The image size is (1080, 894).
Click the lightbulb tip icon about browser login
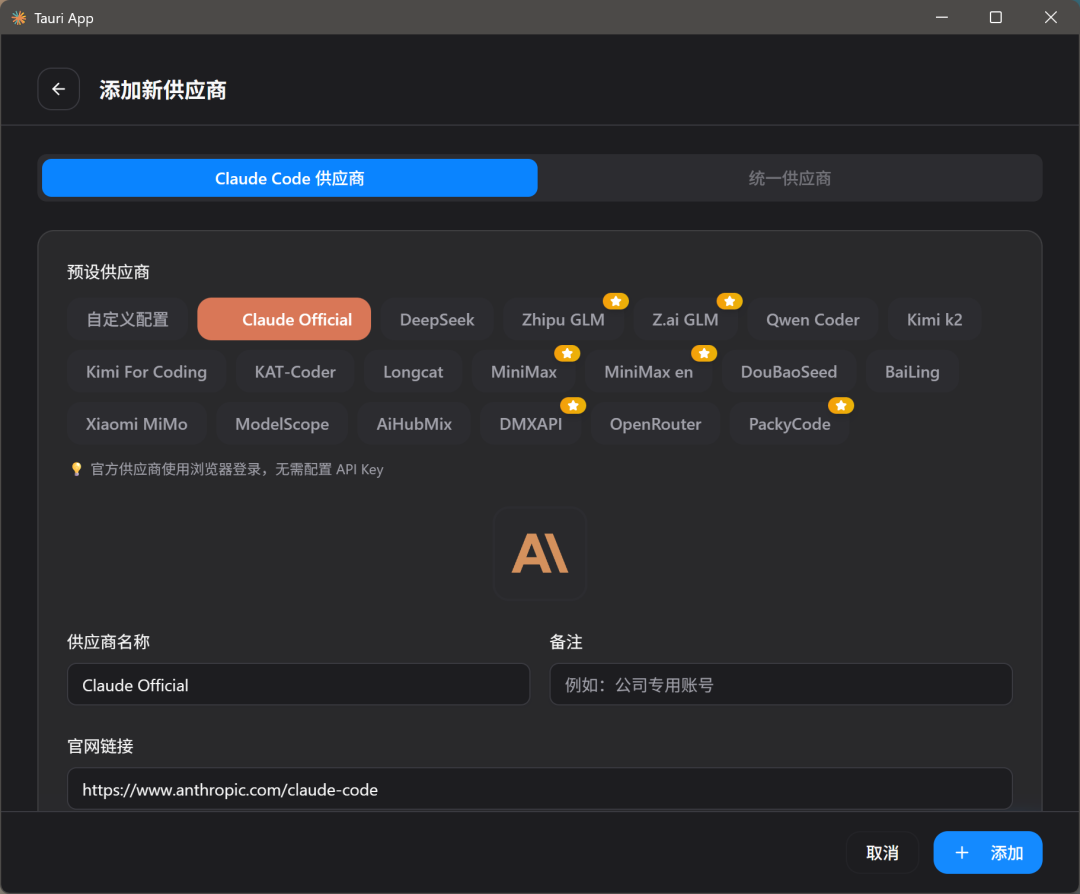click(x=77, y=469)
